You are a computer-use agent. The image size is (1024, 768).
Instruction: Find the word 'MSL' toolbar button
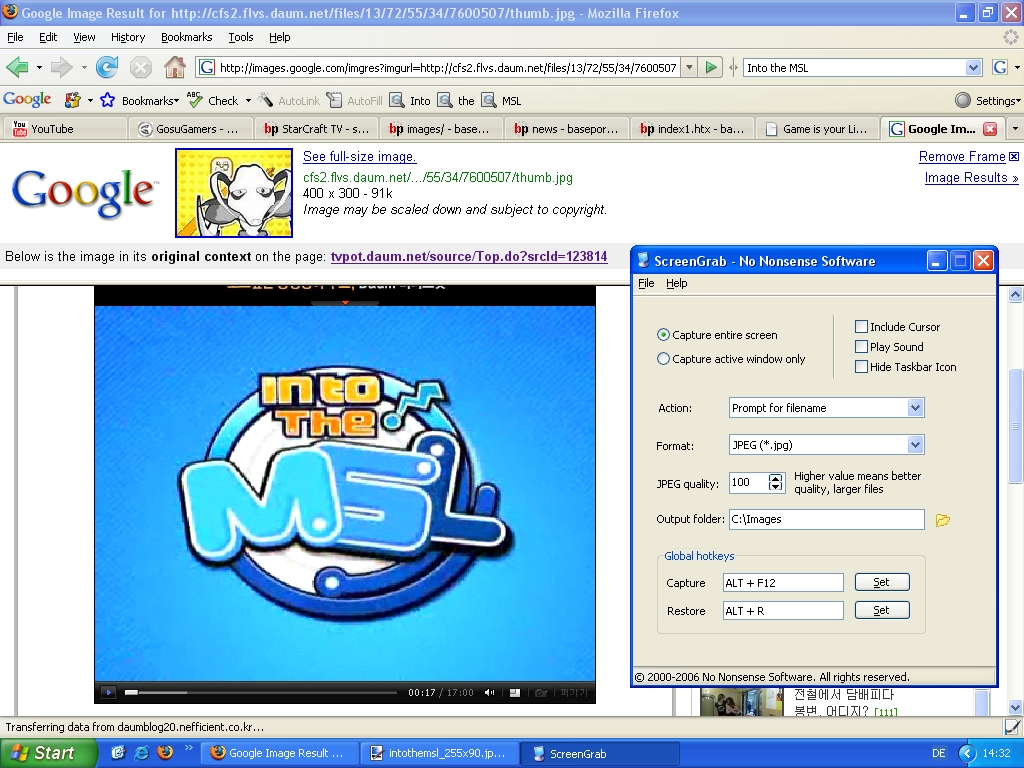(502, 100)
